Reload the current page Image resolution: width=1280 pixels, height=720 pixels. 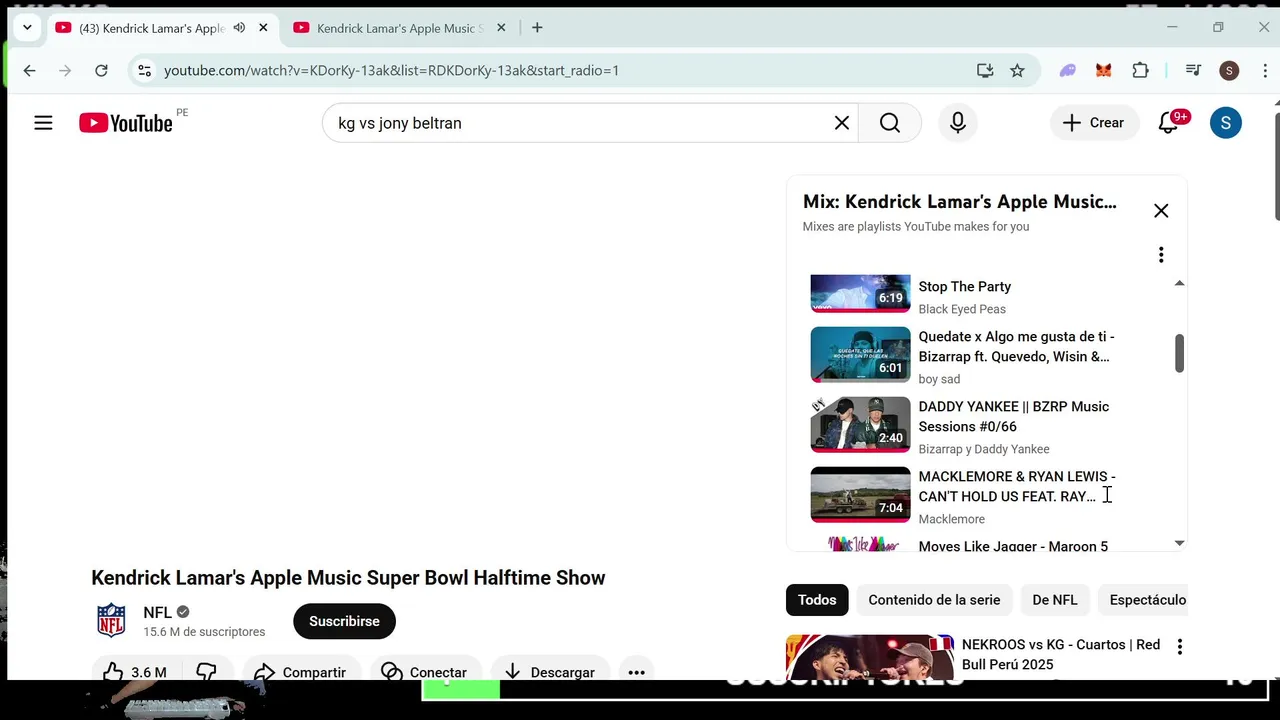pos(101,70)
